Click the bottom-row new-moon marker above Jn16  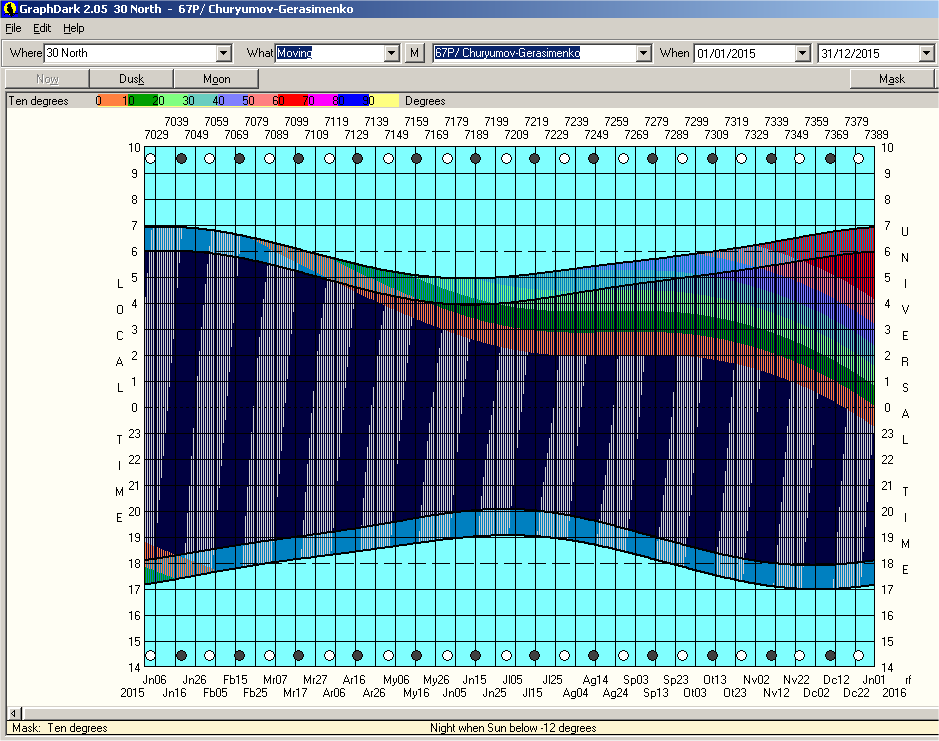click(181, 656)
